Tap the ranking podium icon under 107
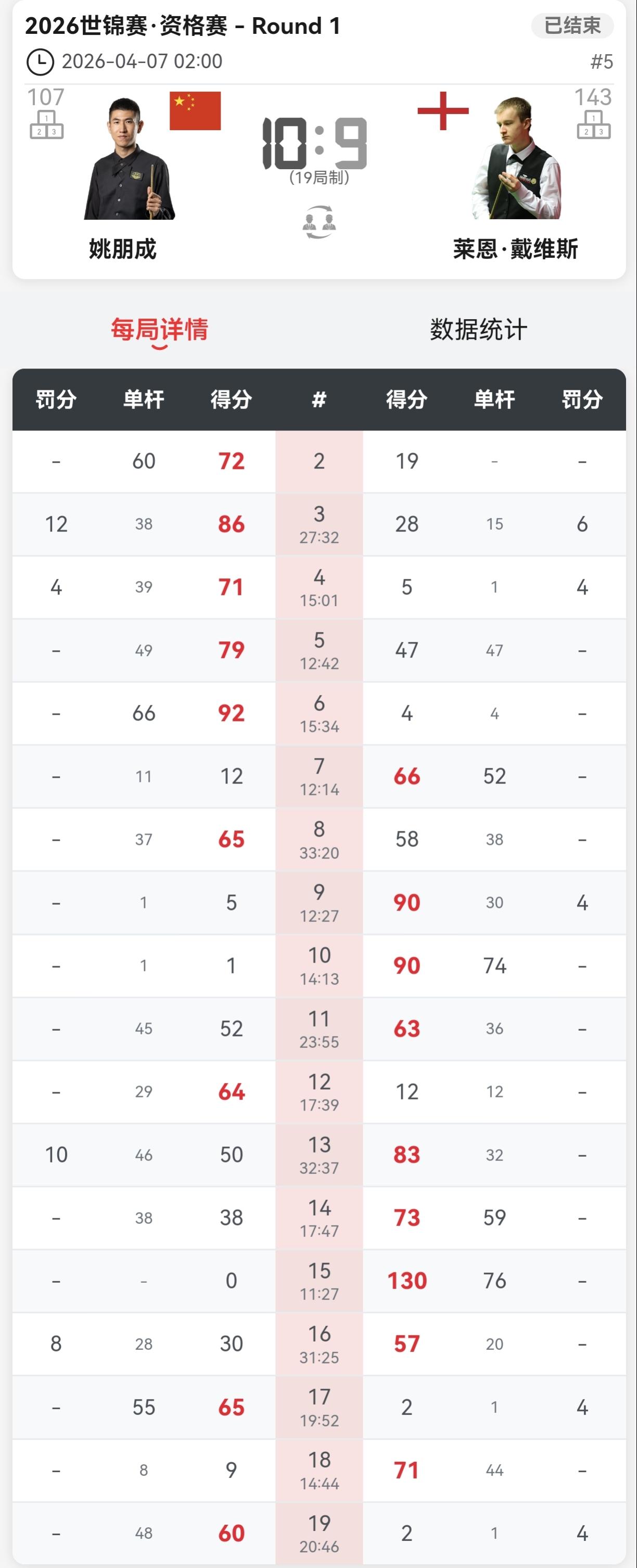Viewport: 637px width, 1568px height. click(47, 124)
